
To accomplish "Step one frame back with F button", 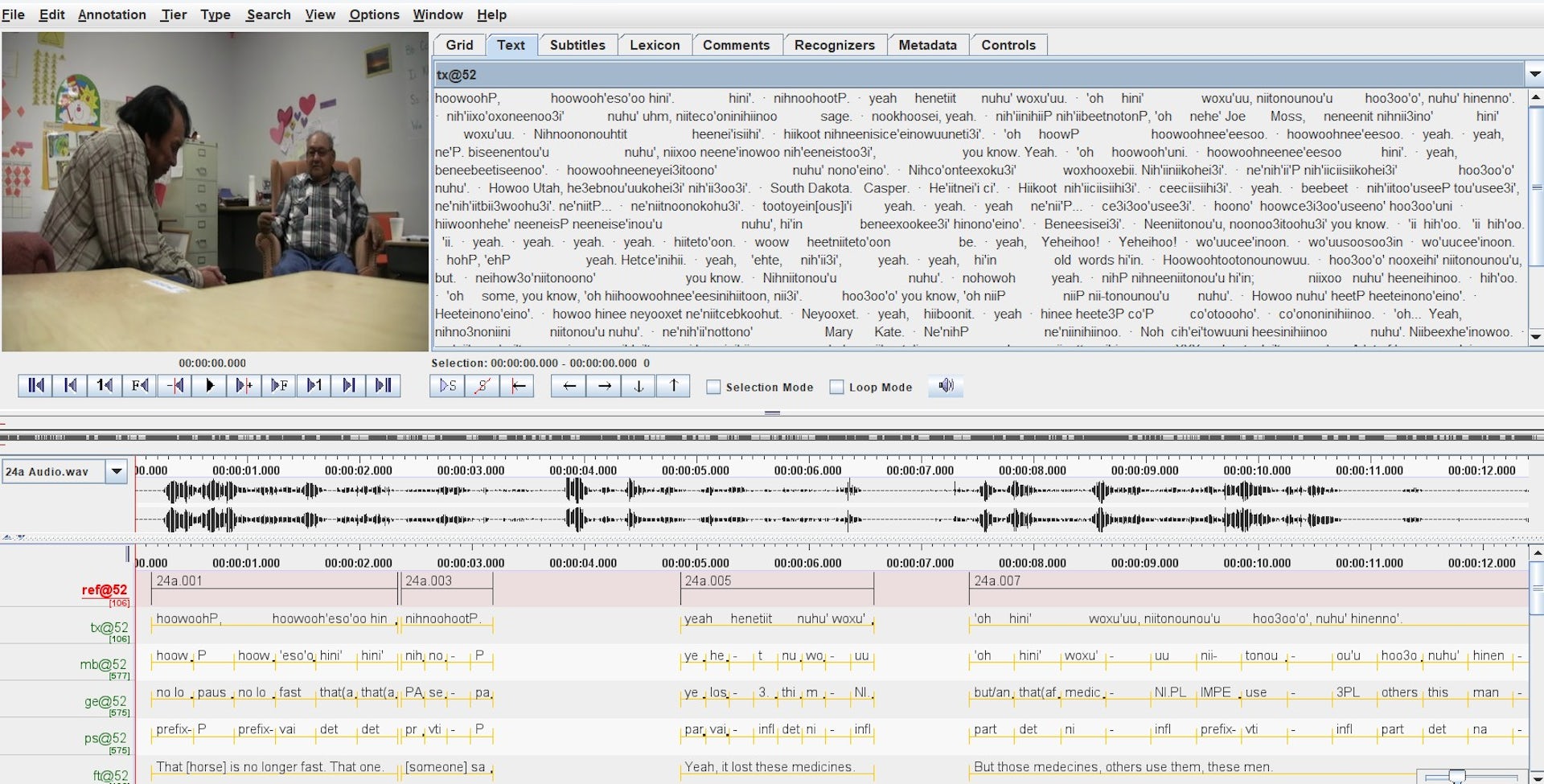I will pos(139,386).
